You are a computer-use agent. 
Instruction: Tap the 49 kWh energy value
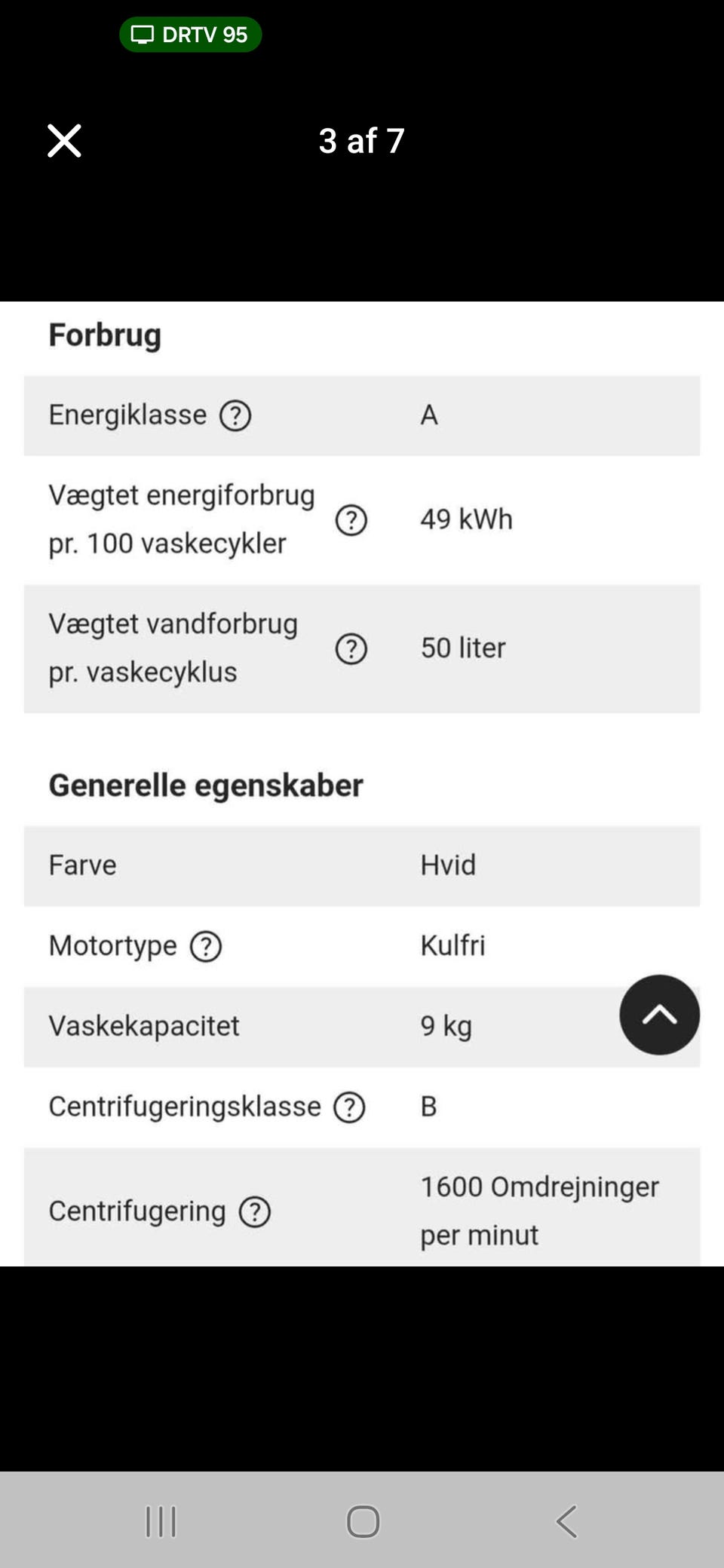coord(466,519)
